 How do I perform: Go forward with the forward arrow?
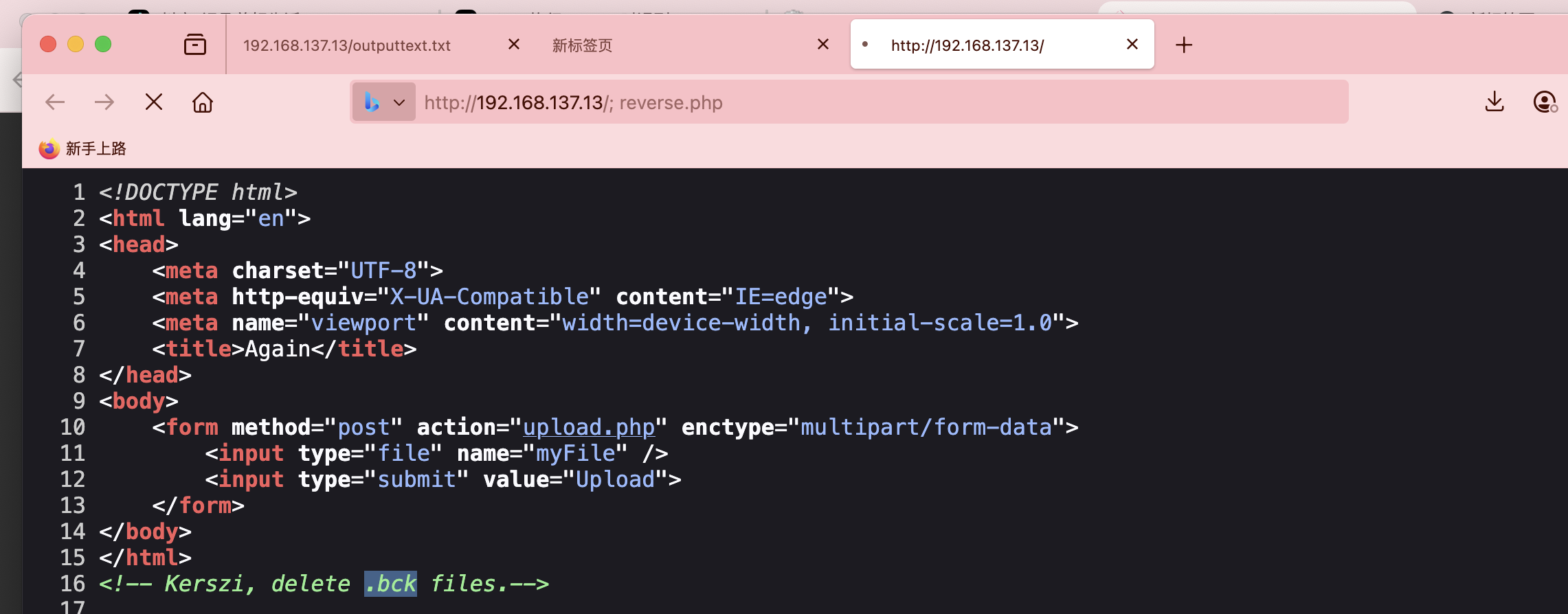[x=104, y=102]
